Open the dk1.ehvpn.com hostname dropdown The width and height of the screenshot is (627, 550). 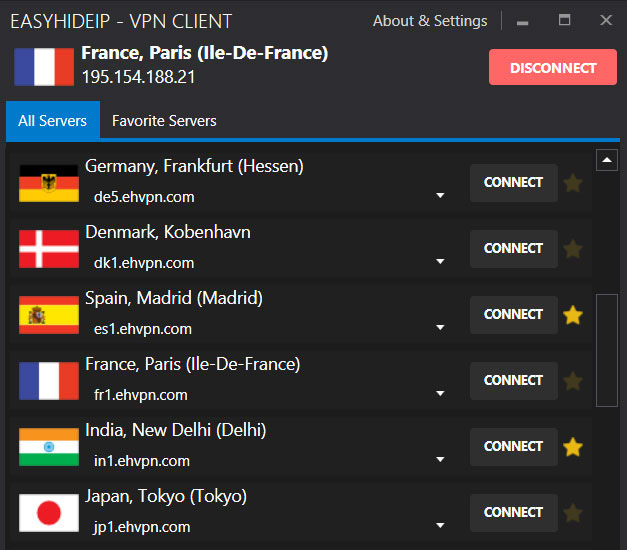[x=440, y=262]
